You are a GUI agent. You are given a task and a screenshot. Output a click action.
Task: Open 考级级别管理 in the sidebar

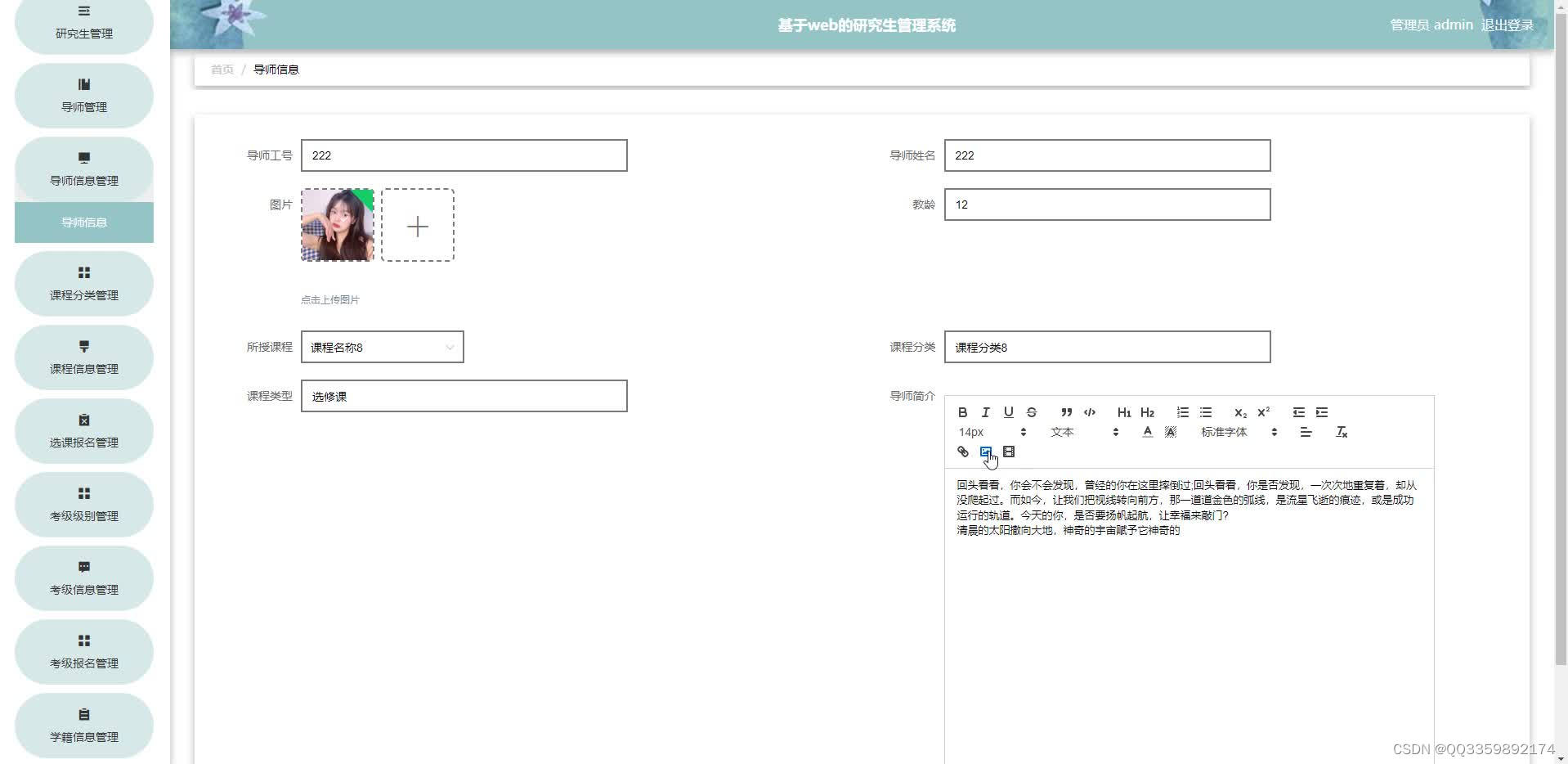tap(84, 505)
